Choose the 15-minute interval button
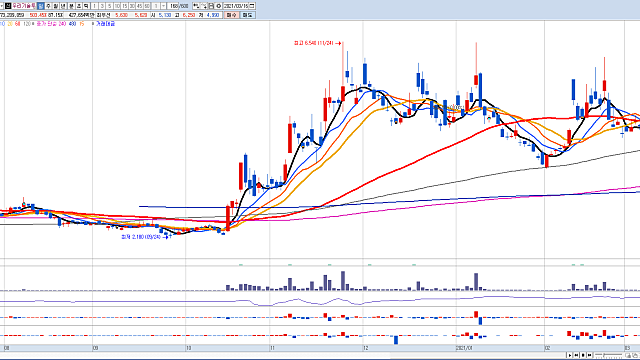This screenshot has width=640, height=360. click(x=124, y=6)
